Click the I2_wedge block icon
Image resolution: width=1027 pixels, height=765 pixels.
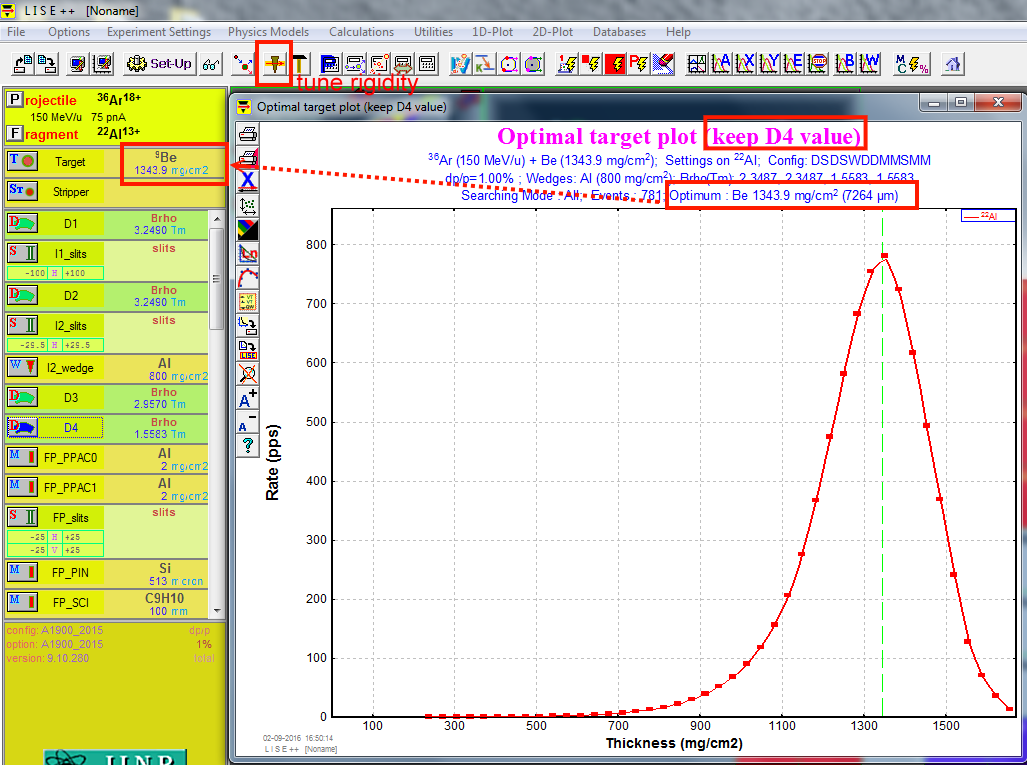point(23,366)
